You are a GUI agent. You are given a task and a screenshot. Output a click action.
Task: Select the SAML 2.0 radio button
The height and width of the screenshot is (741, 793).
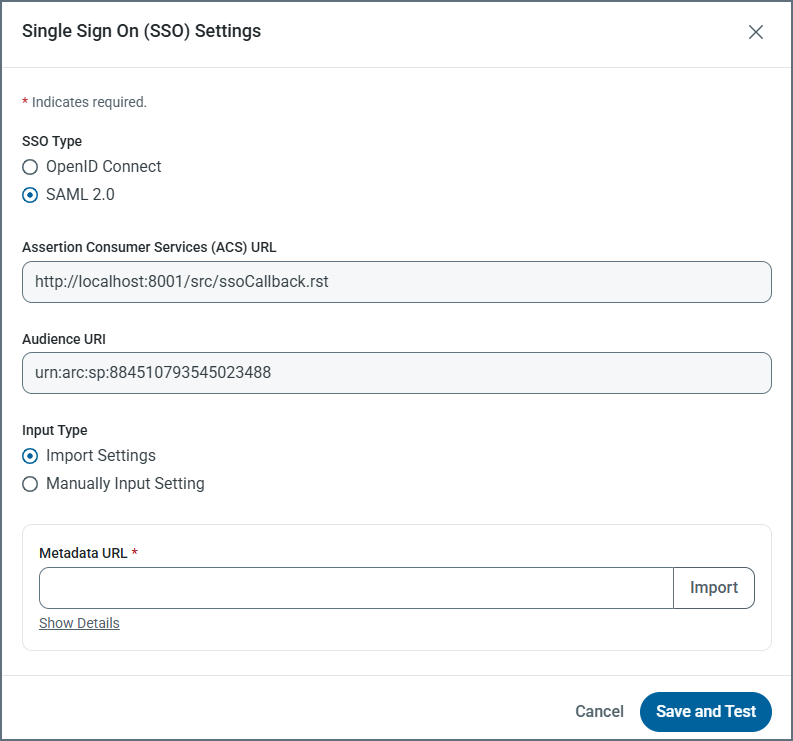coord(31,195)
